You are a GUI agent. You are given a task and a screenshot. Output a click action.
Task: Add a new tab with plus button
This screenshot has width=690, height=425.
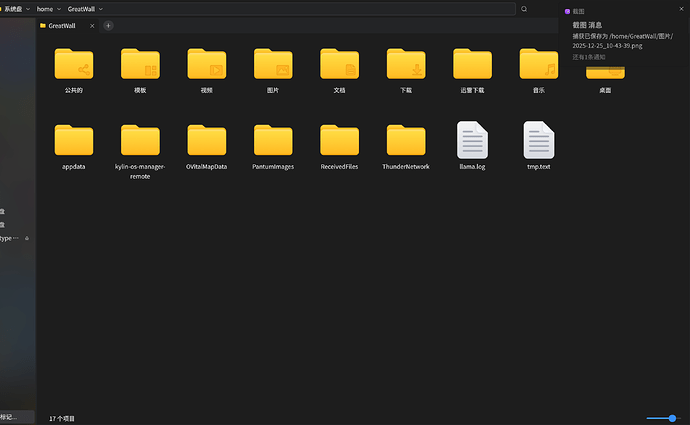click(108, 26)
